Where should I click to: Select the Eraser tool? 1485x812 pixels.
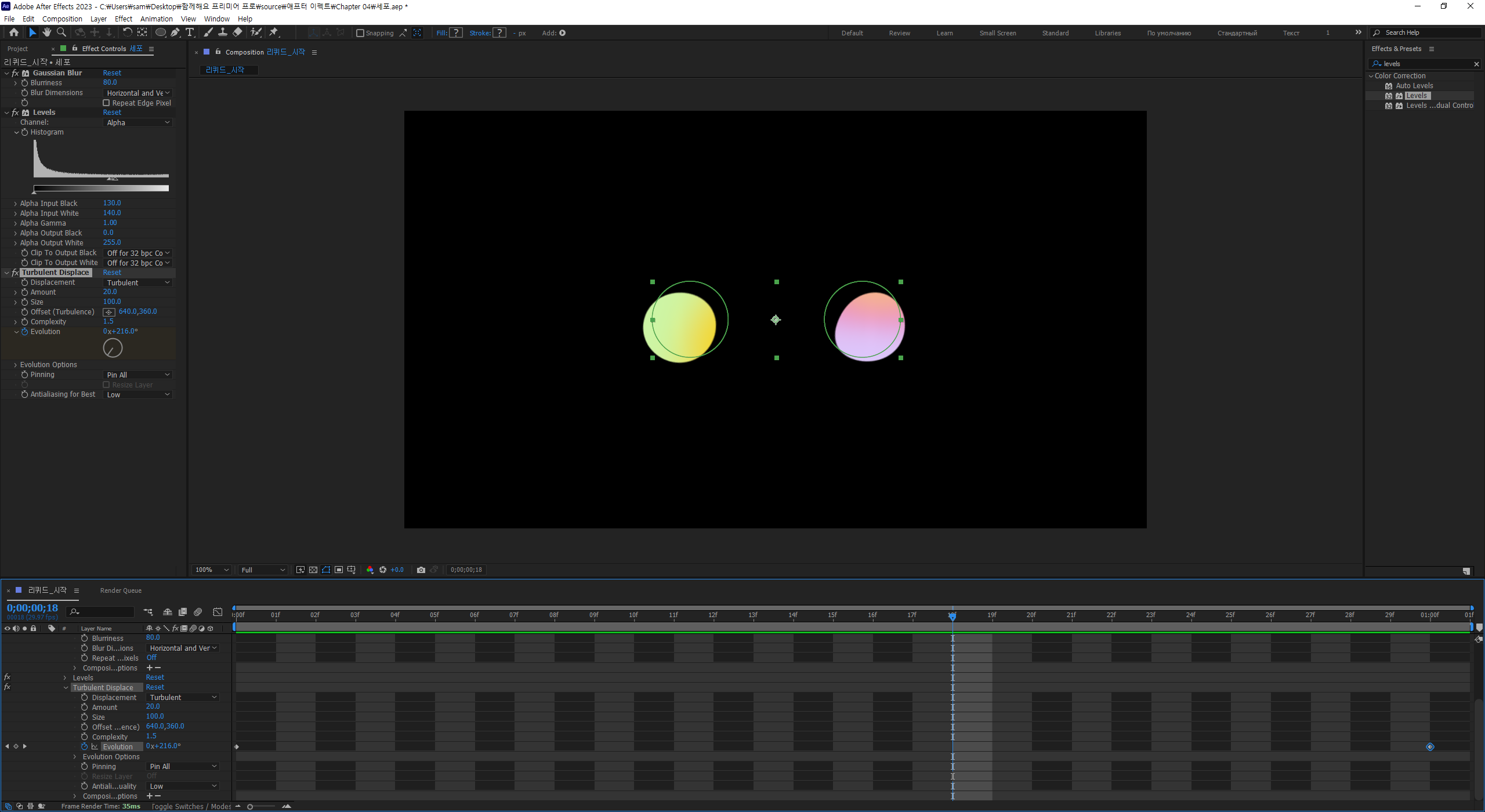click(x=237, y=32)
